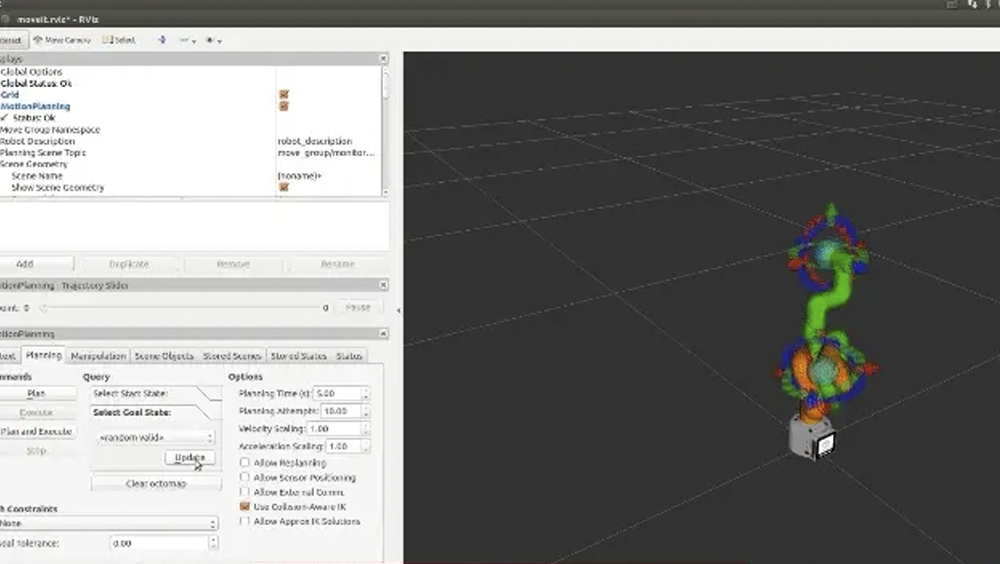Click the Planning Attempts stepper arrows
1000x564 pixels.
click(x=365, y=412)
